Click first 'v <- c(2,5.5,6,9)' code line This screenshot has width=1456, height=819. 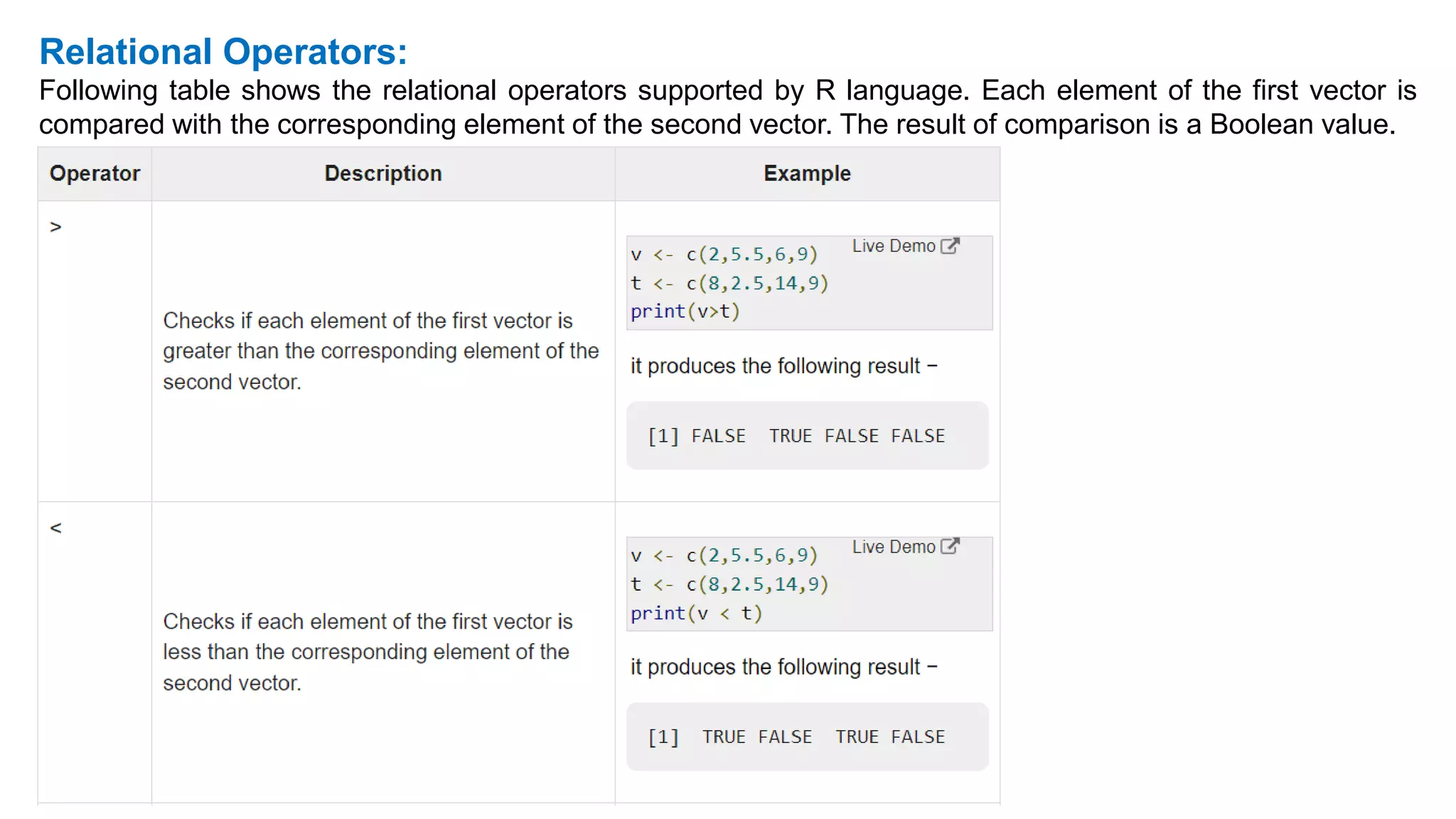[724, 255]
